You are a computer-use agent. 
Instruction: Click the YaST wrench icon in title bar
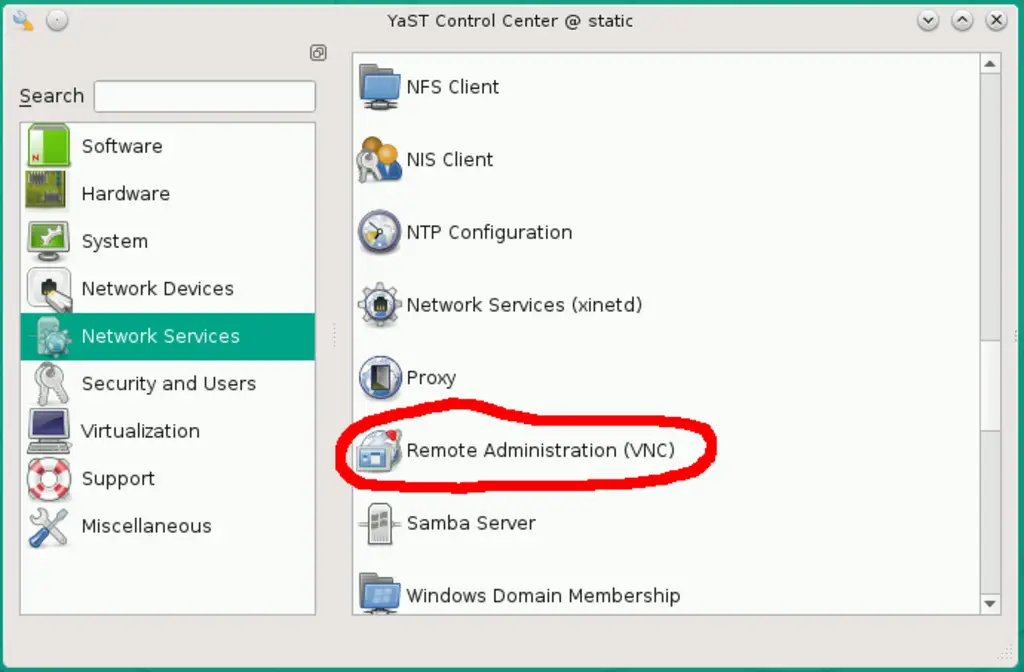(x=23, y=21)
